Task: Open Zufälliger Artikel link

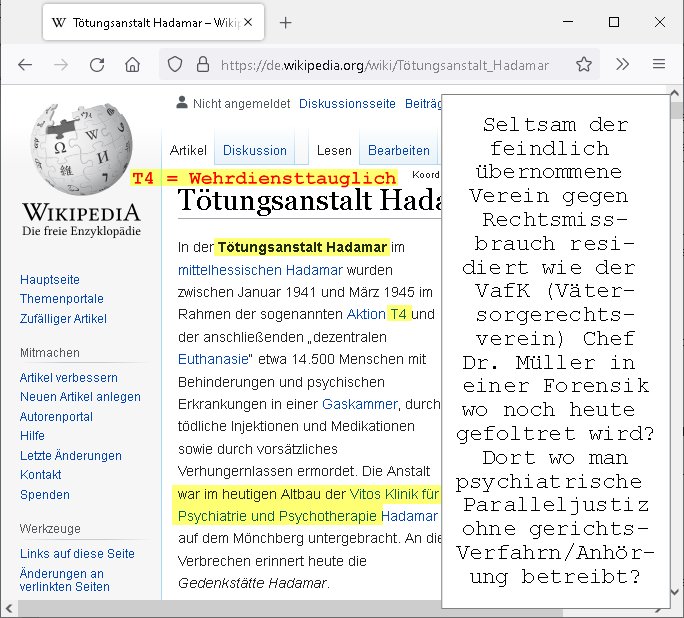Action: pyautogui.click(x=63, y=319)
